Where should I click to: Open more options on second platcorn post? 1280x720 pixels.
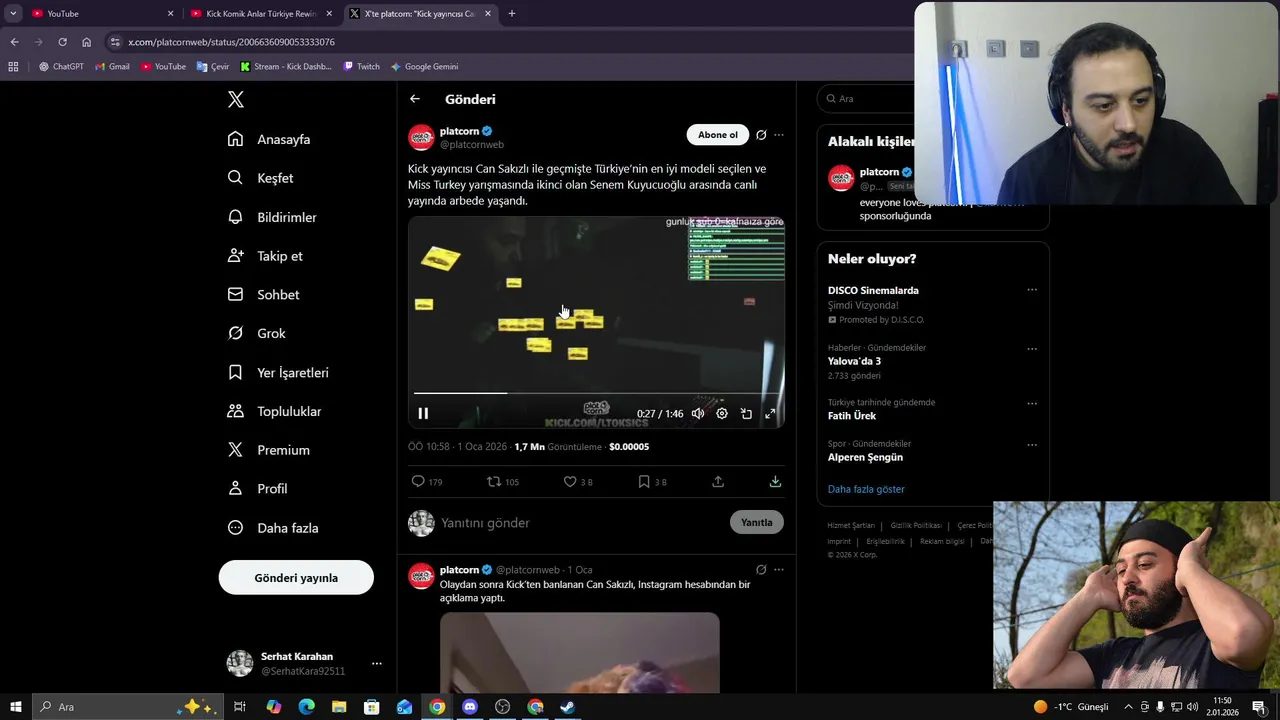tap(779, 569)
